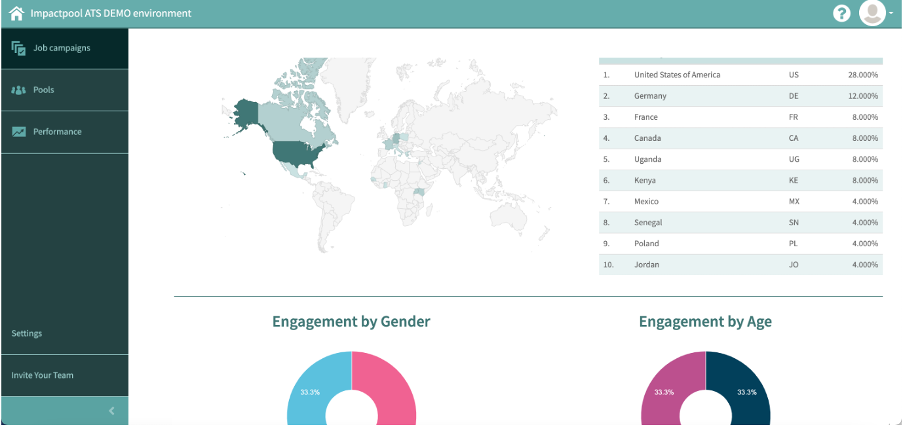Click the user avatar profile picture

coord(872,13)
